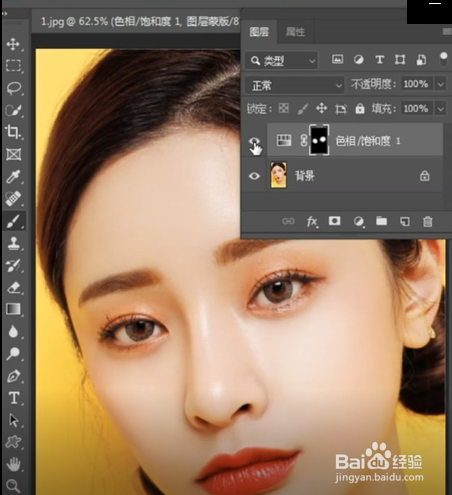This screenshot has height=495, width=452.
Task: Select the Horizontal Type tool
Action: [13, 398]
